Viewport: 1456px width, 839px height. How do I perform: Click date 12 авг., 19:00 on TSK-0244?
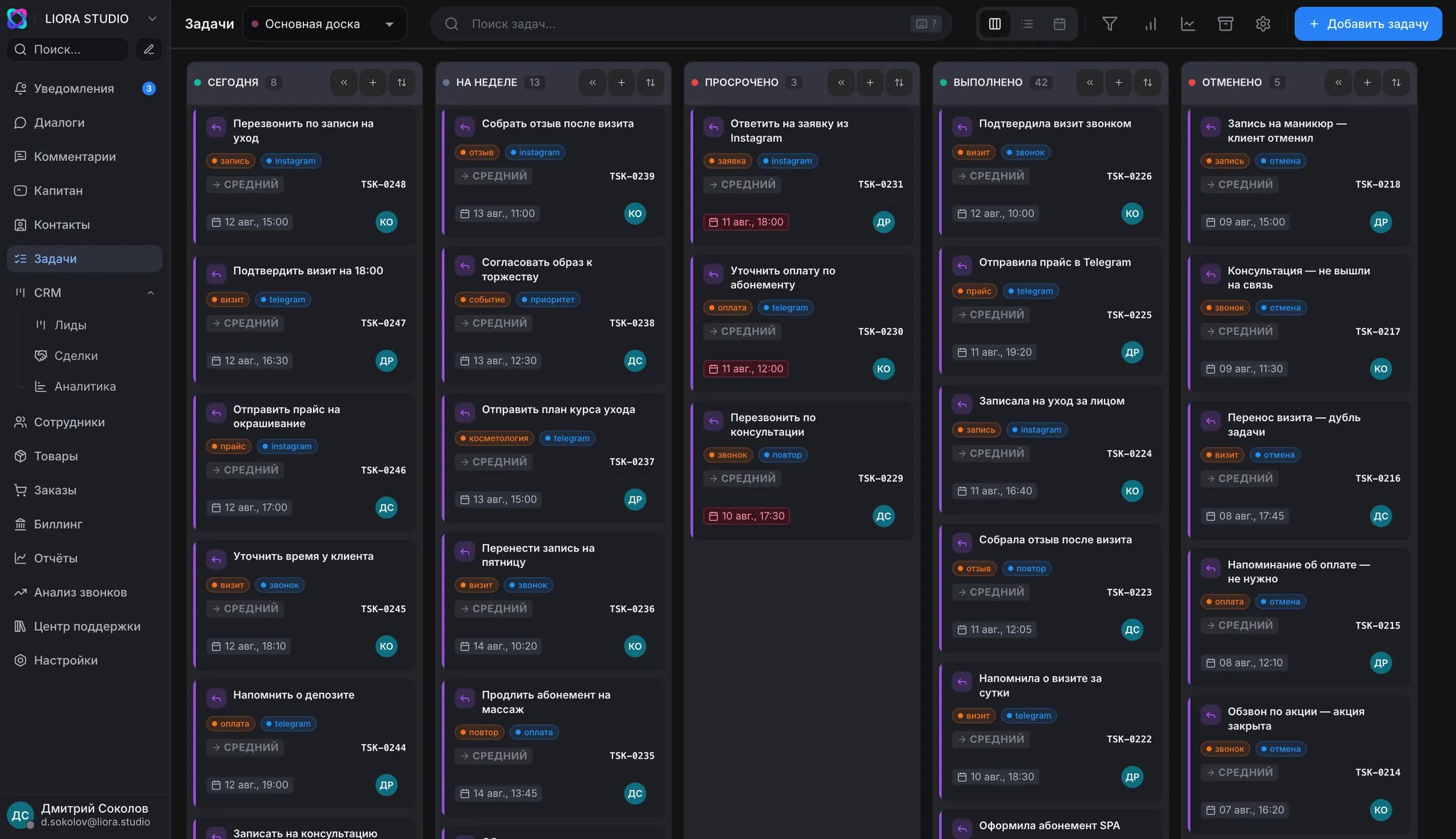tap(250, 785)
